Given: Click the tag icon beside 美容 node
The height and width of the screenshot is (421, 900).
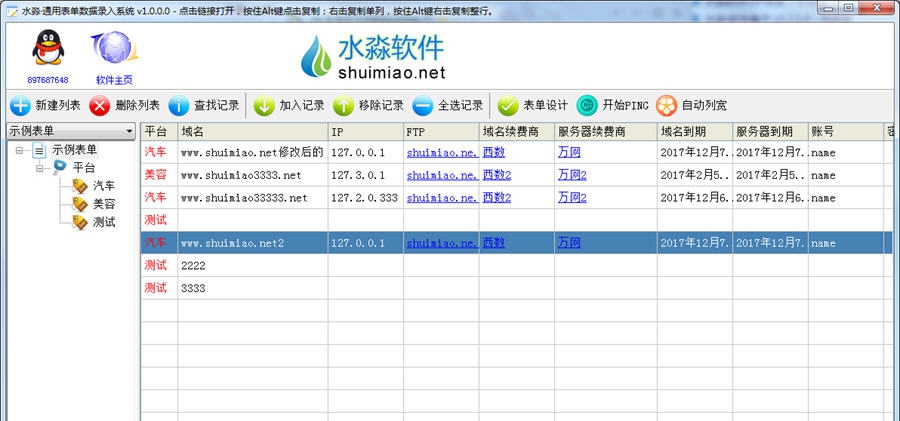Looking at the screenshot, I should pos(80,204).
